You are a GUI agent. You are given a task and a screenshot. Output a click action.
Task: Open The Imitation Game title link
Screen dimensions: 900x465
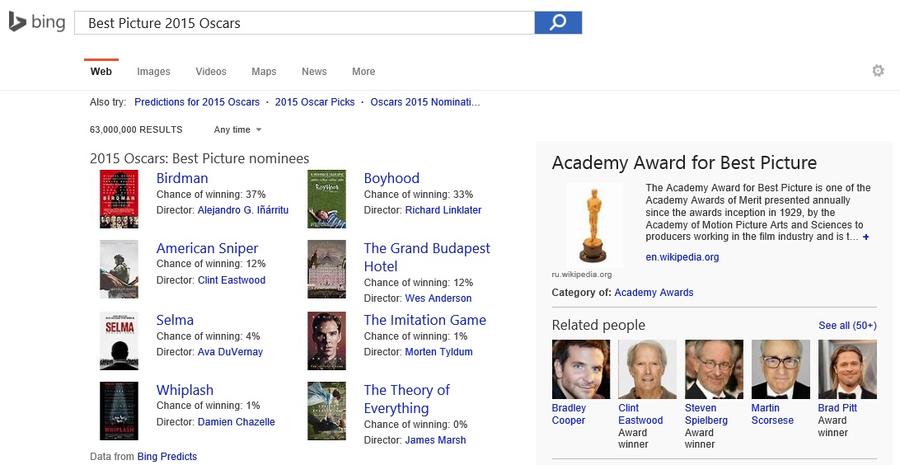(425, 320)
